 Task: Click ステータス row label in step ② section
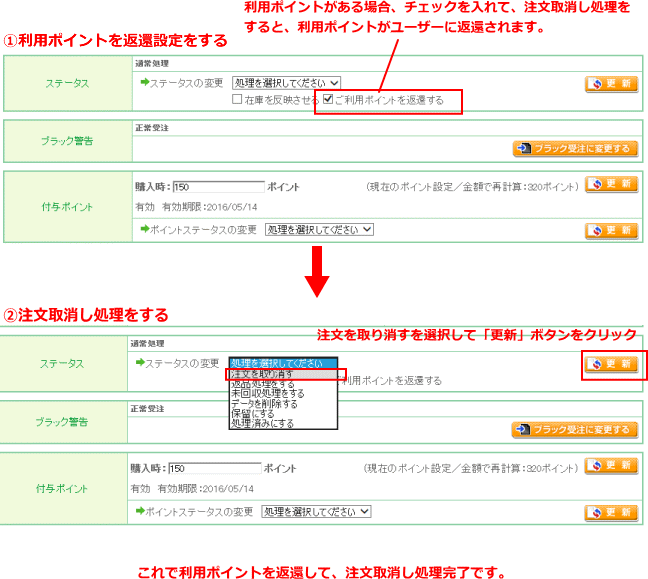[62, 364]
